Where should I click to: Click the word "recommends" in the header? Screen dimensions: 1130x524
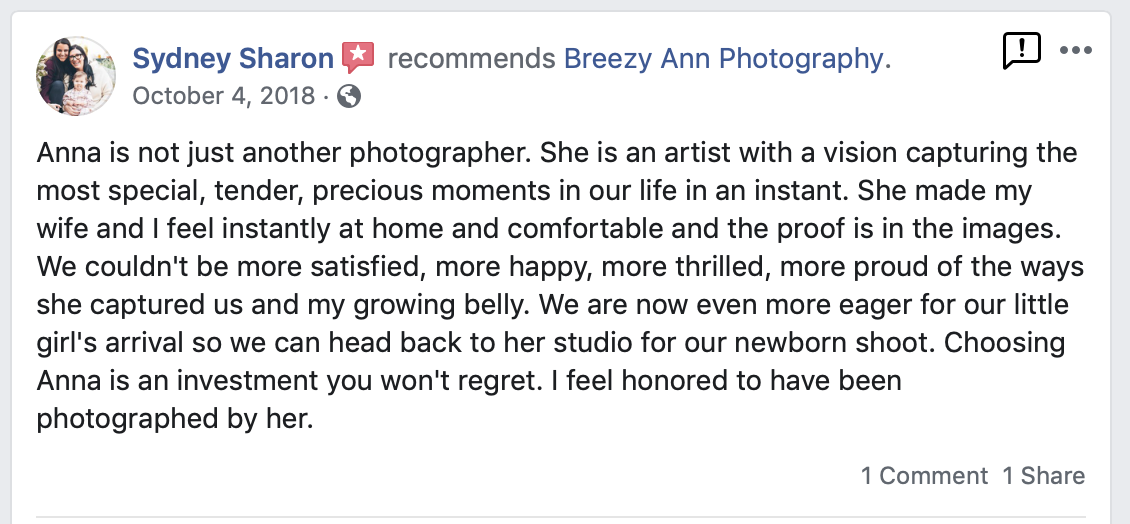470,59
